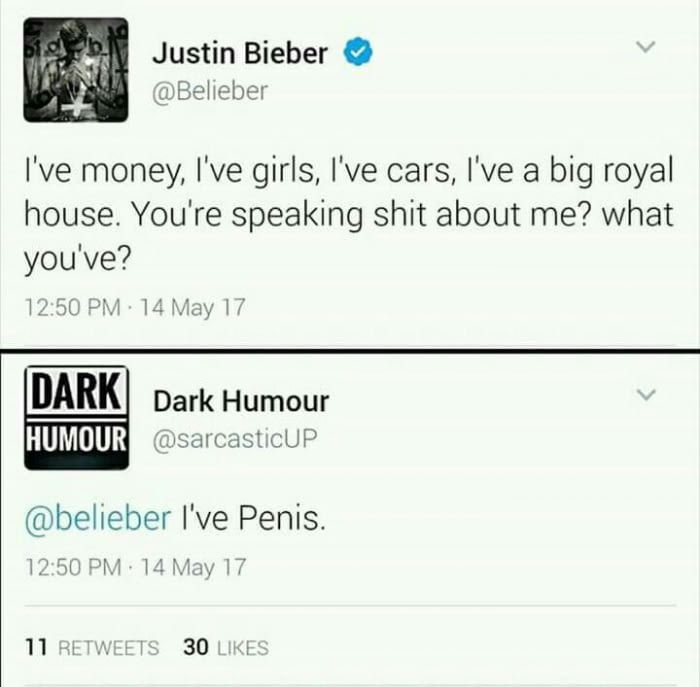
Task: Expand the top tweet's options chevron
Action: [x=645, y=46]
